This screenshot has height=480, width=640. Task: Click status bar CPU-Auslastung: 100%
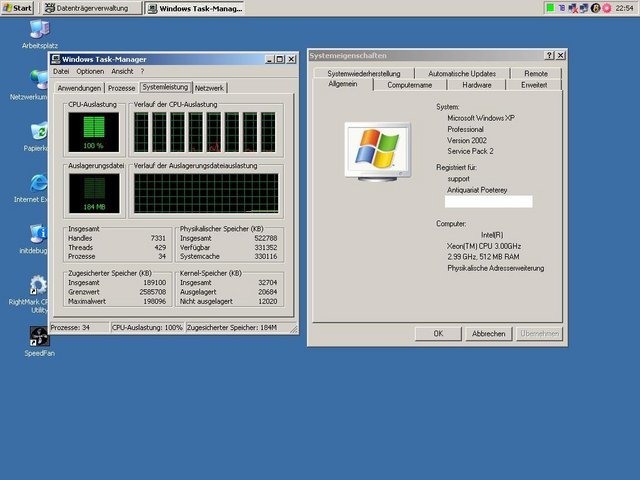[147, 327]
